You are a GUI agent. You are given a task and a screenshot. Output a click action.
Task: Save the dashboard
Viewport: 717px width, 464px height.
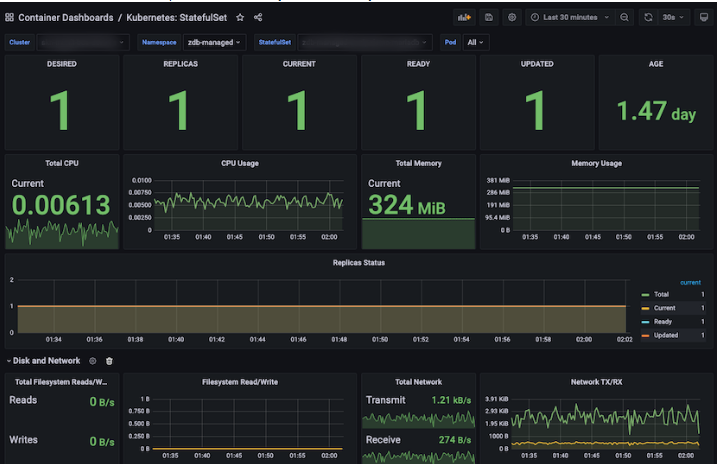coord(489,17)
